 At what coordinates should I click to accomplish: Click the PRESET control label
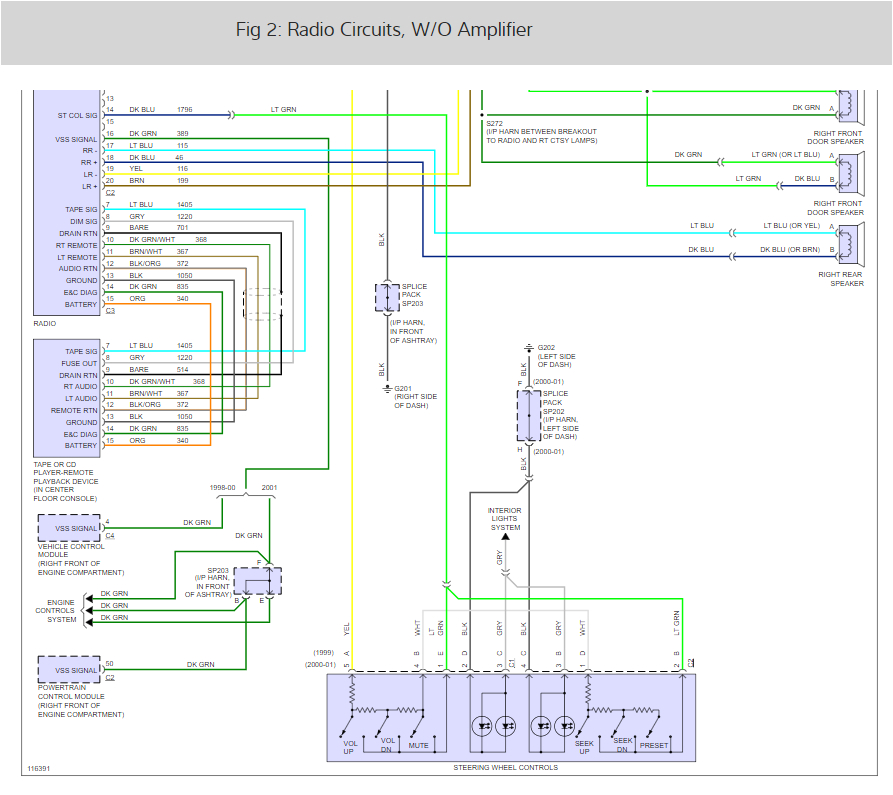[652, 745]
